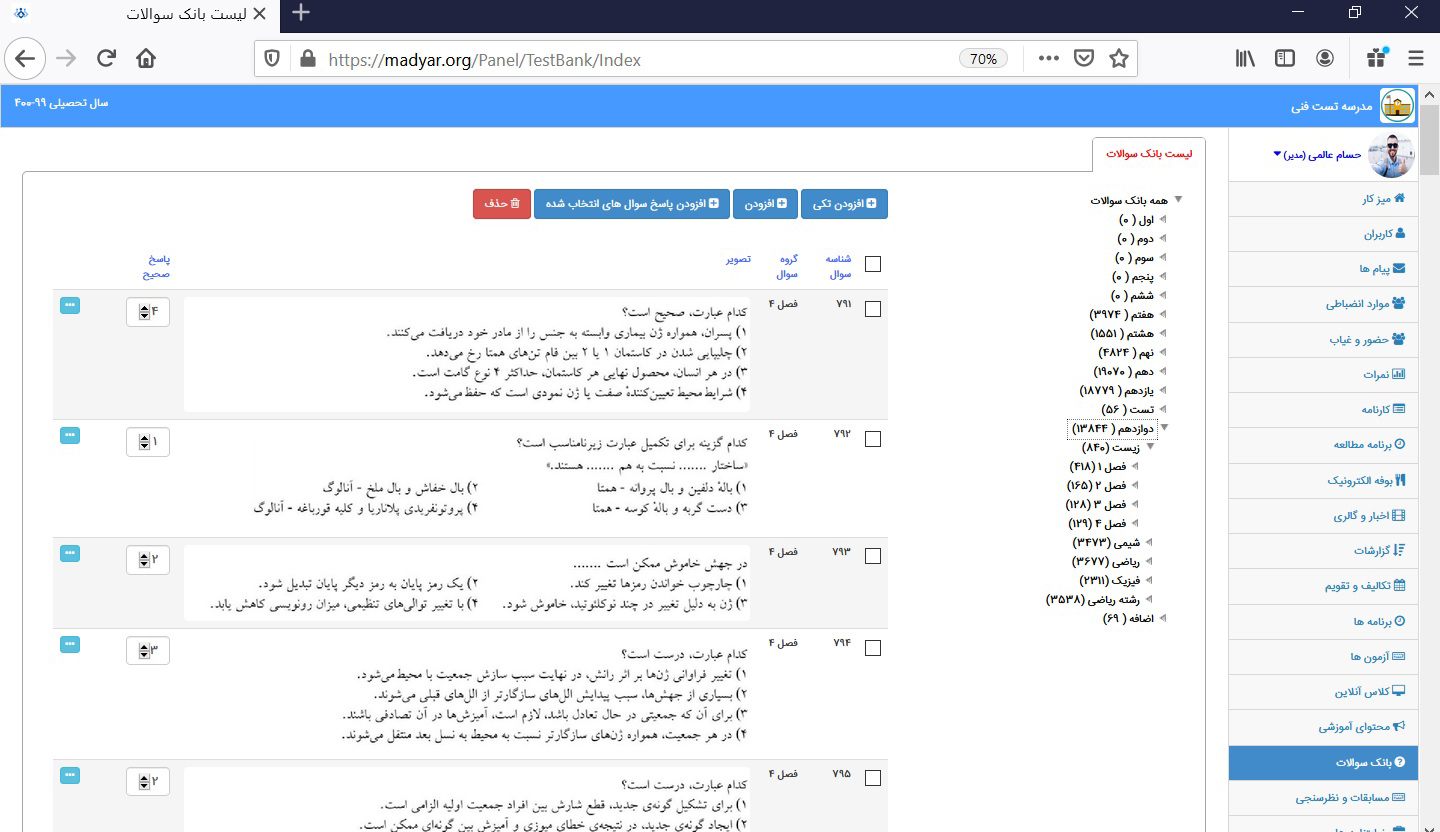1440x832 pixels.
Task: Open the Firefox library icon
Action: (1245, 59)
